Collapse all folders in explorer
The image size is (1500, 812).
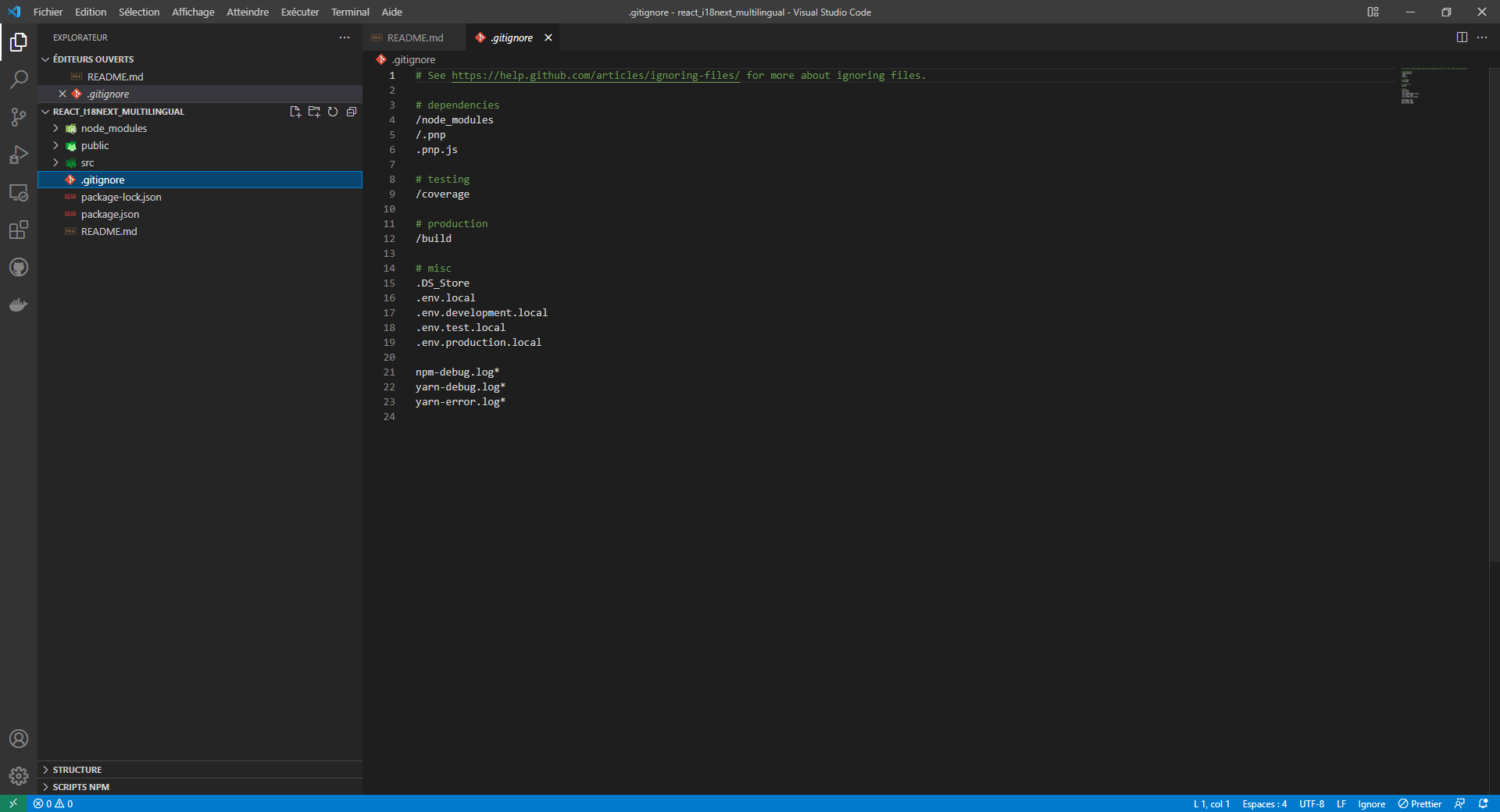[x=352, y=112]
